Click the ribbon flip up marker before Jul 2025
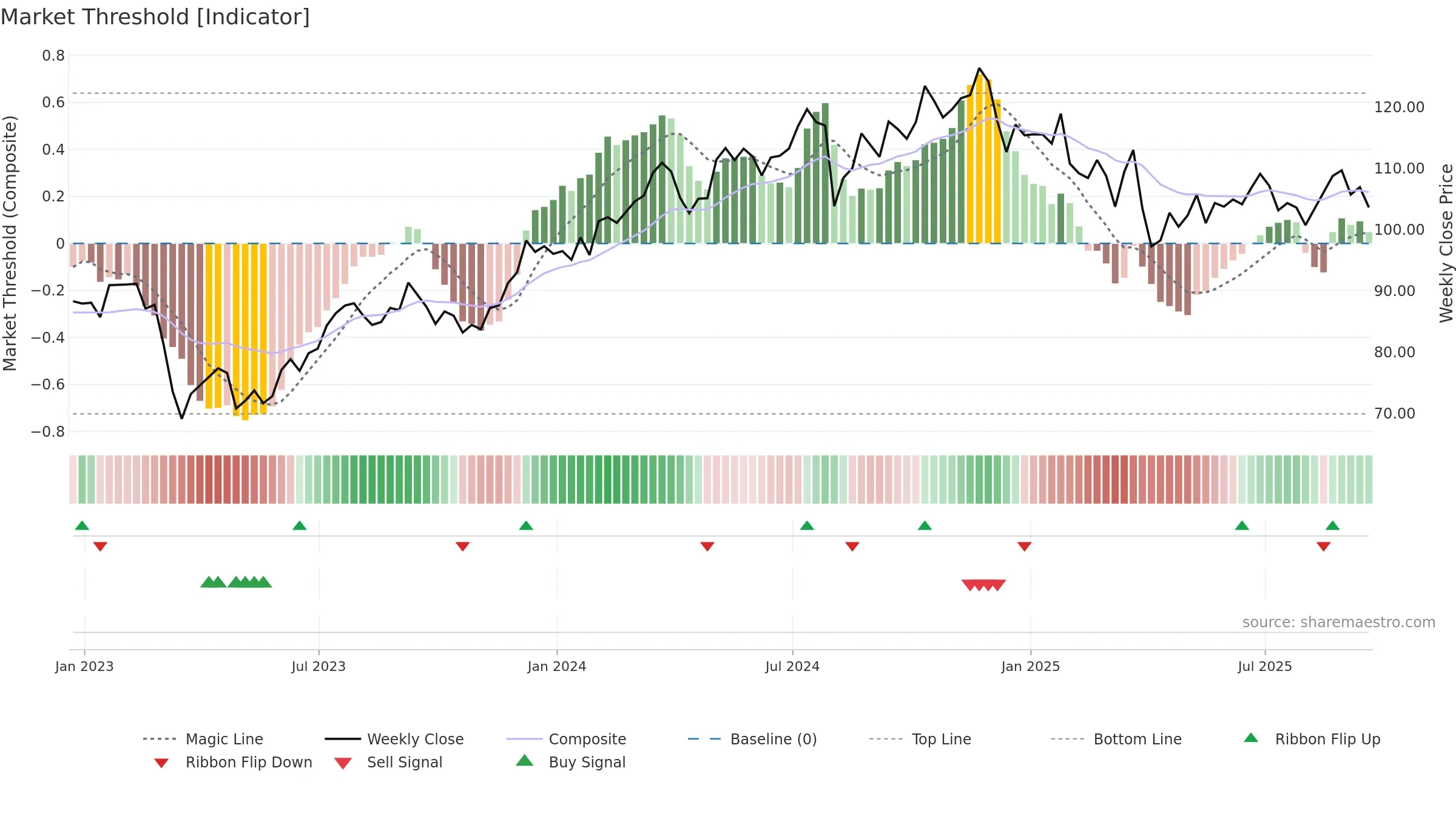Viewport: 1456px width, 819px height. [1242, 525]
